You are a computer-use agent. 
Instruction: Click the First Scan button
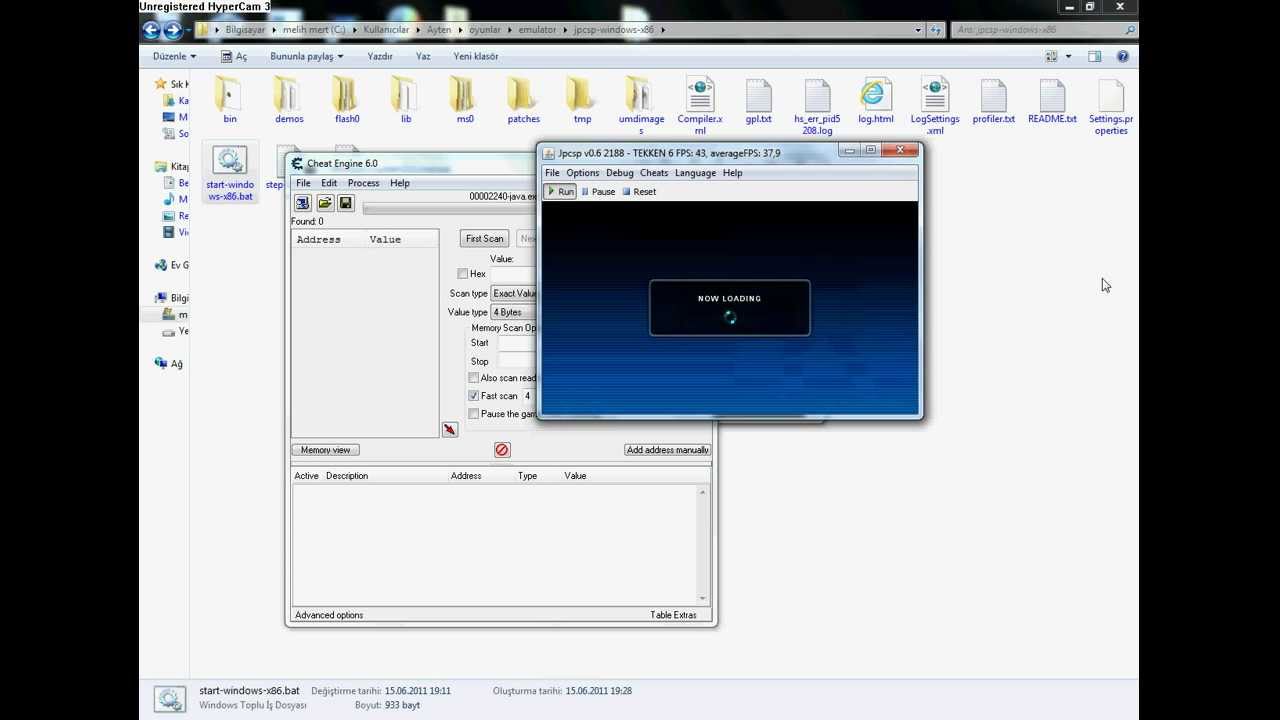pyautogui.click(x=484, y=239)
